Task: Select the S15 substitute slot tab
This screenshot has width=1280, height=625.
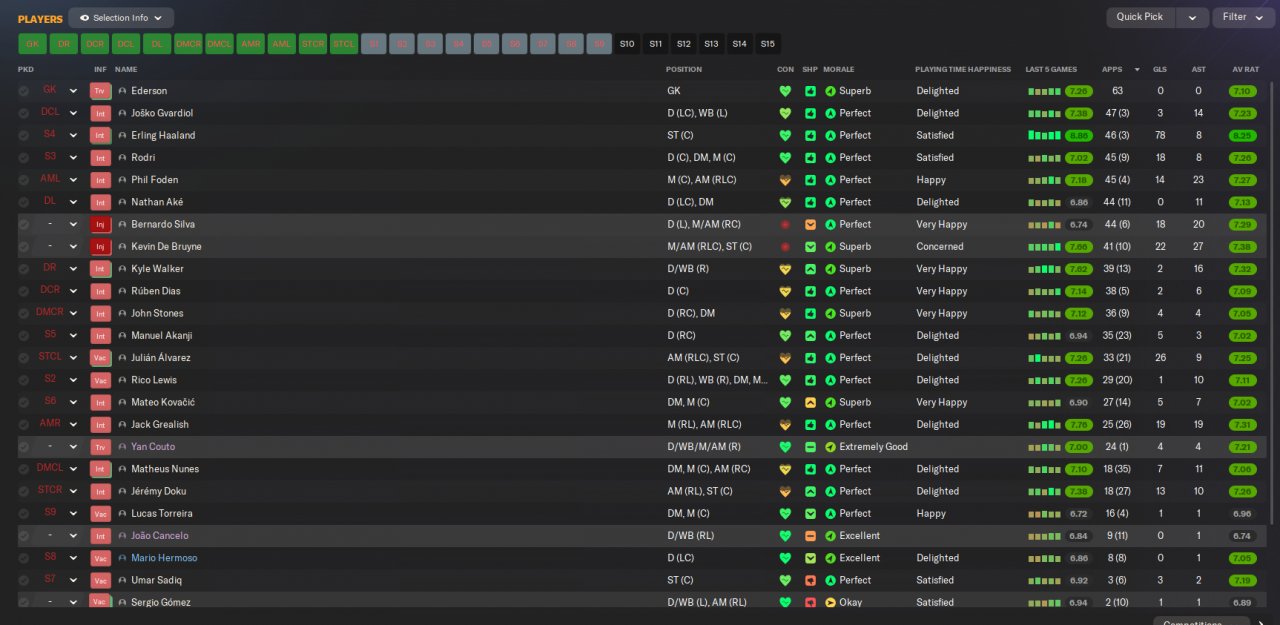Action: coord(767,44)
